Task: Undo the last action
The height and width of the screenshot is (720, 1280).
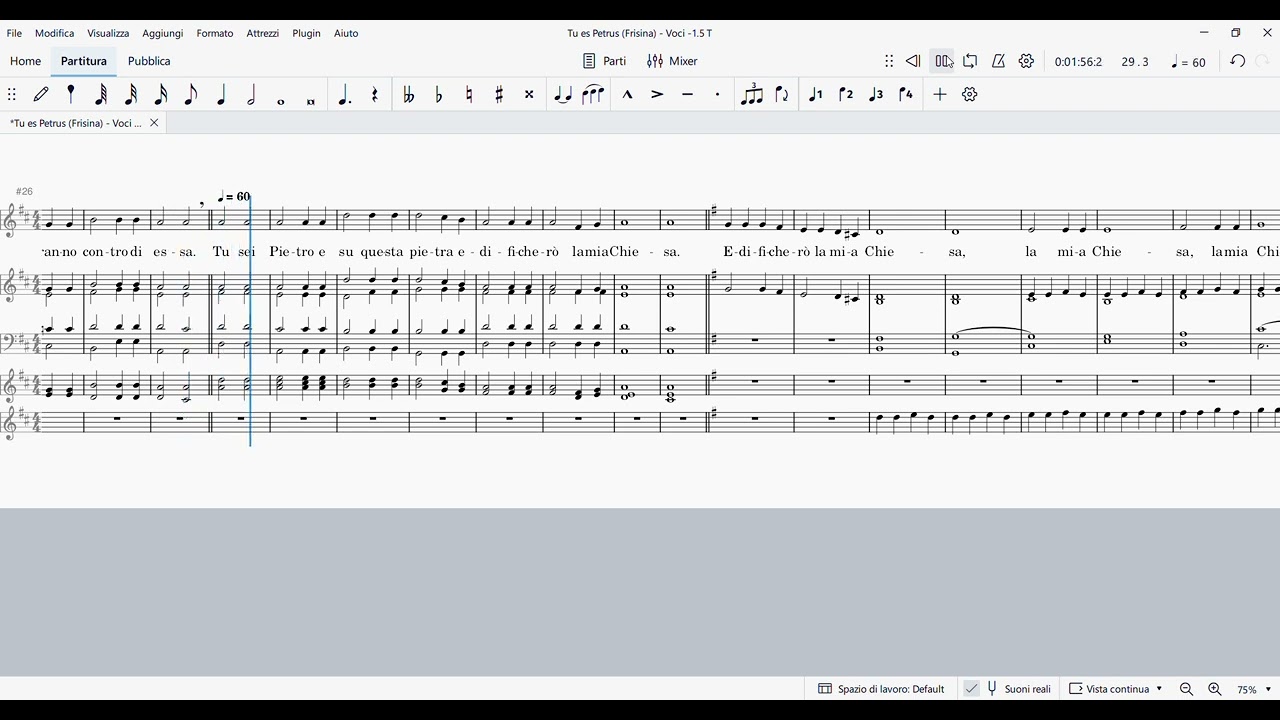Action: [1238, 61]
